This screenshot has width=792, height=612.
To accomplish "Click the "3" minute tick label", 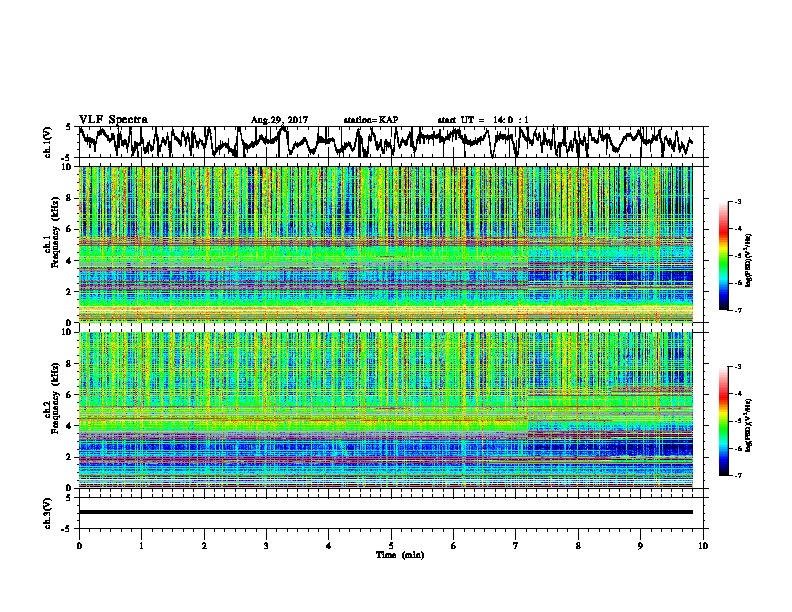I will [x=266, y=546].
